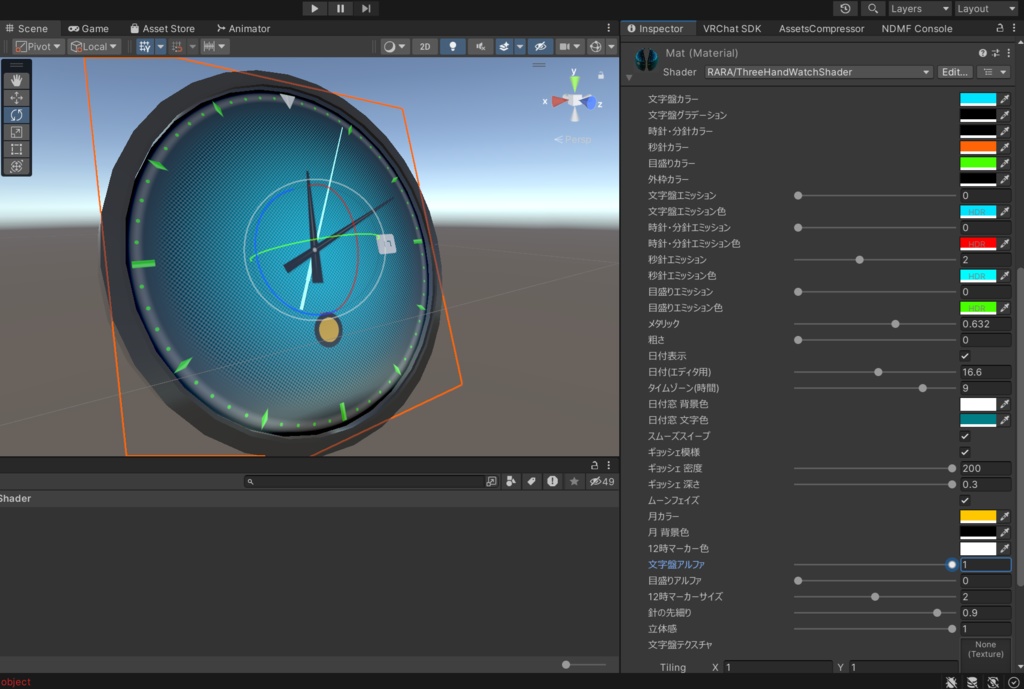Open the Layers dropdown

[x=918, y=8]
